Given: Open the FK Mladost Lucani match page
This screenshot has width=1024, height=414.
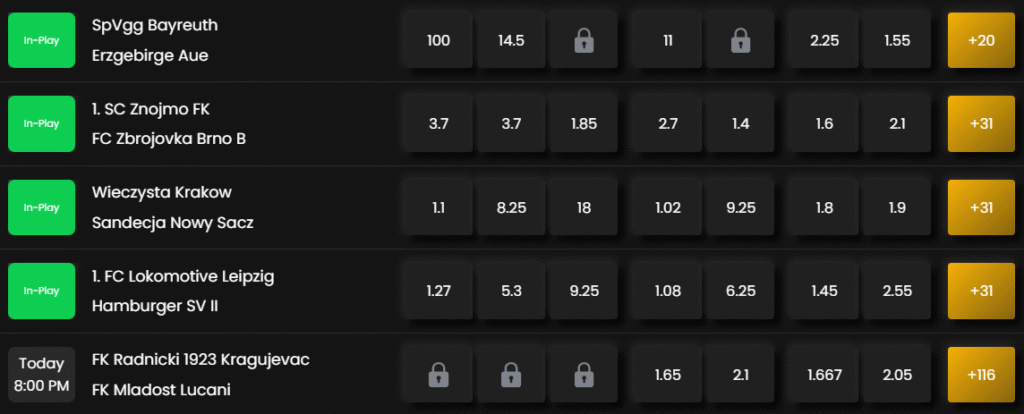Looking at the screenshot, I should click(161, 390).
